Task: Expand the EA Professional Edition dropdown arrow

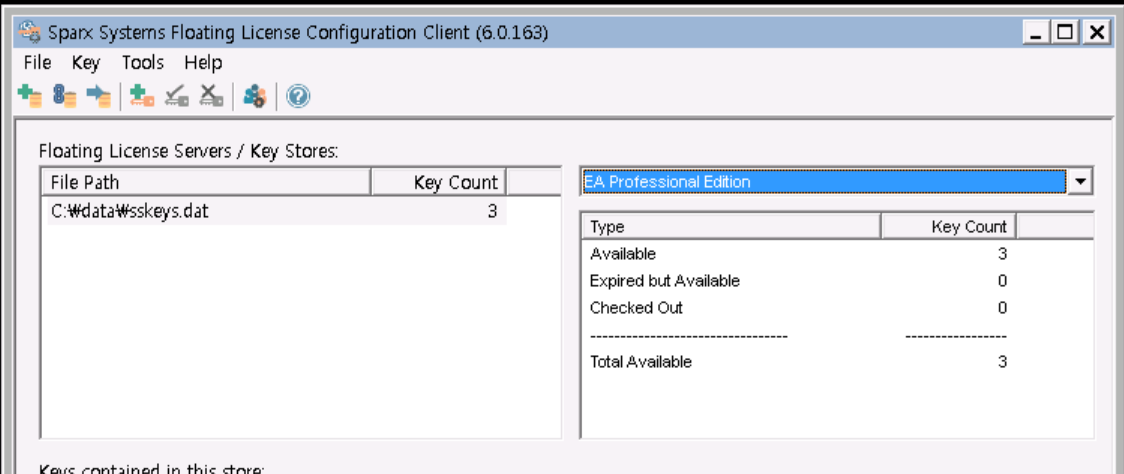Action: (x=1080, y=182)
